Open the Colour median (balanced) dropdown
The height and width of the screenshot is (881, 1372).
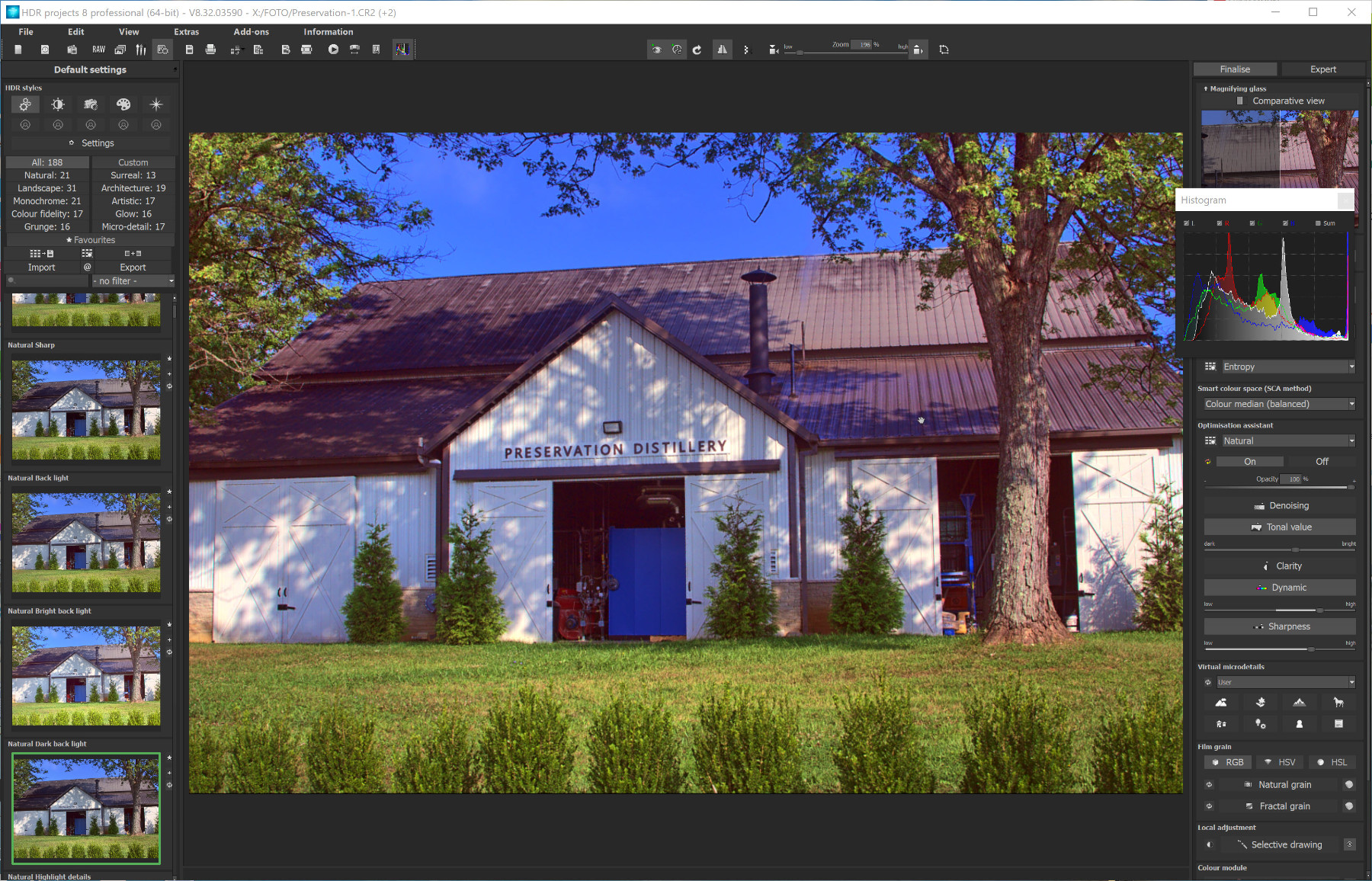(1280, 404)
